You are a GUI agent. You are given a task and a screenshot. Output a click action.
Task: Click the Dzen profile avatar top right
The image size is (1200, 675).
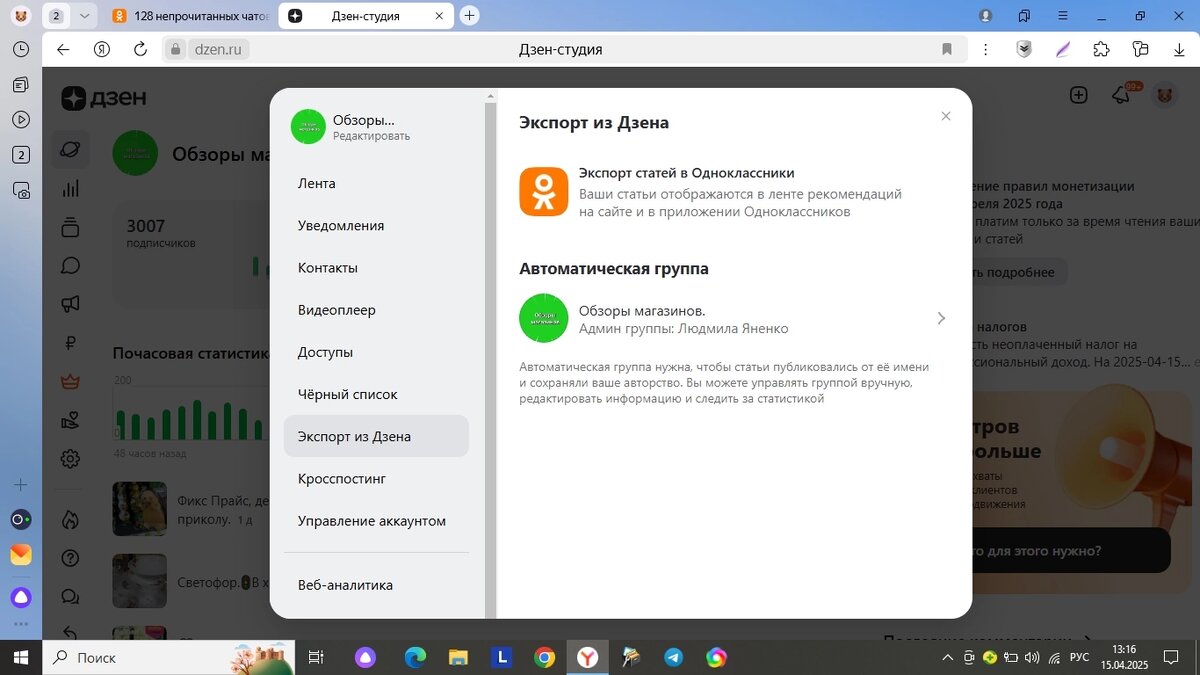[1164, 96]
